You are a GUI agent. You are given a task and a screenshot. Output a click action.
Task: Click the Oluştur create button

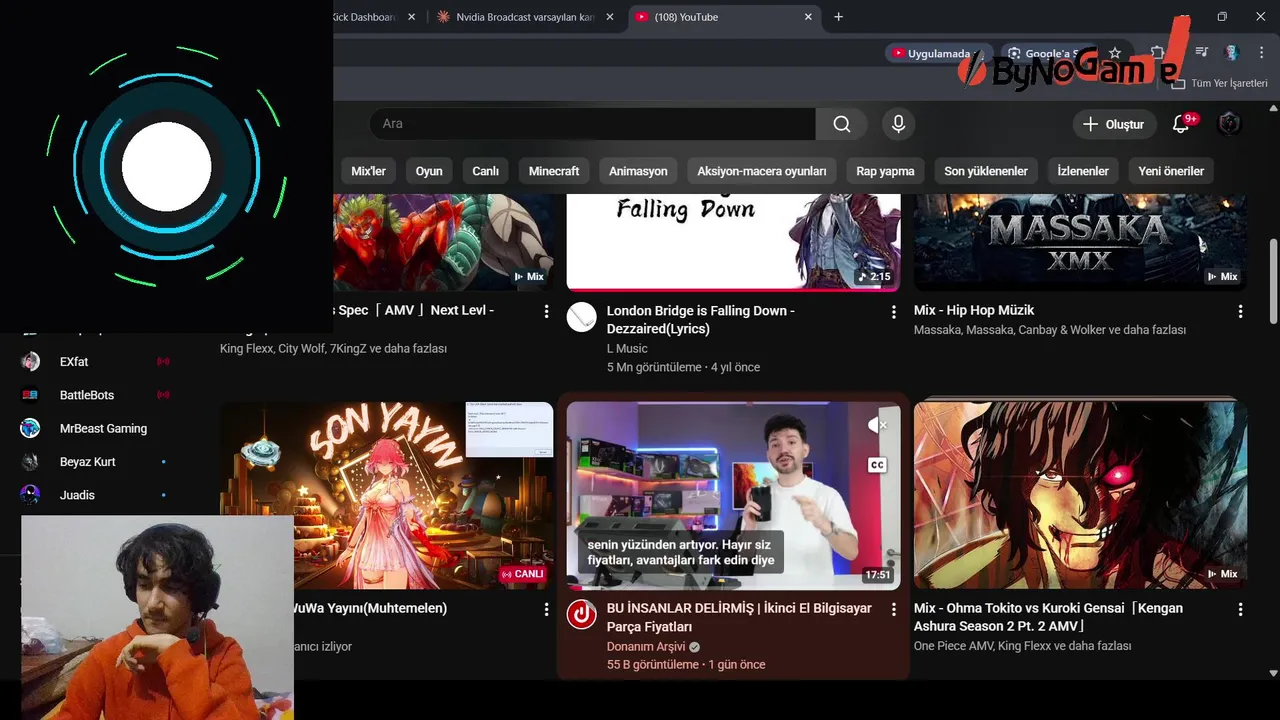[x=1113, y=124]
